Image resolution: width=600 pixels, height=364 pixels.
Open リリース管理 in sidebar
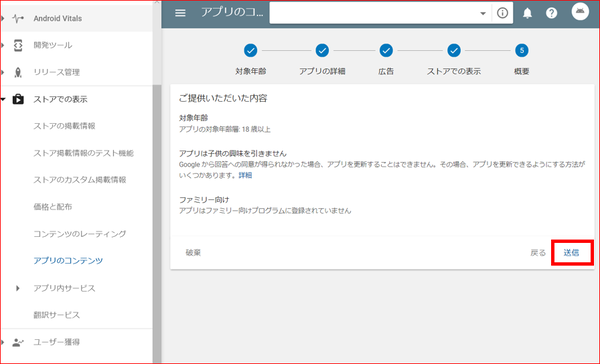(57, 72)
